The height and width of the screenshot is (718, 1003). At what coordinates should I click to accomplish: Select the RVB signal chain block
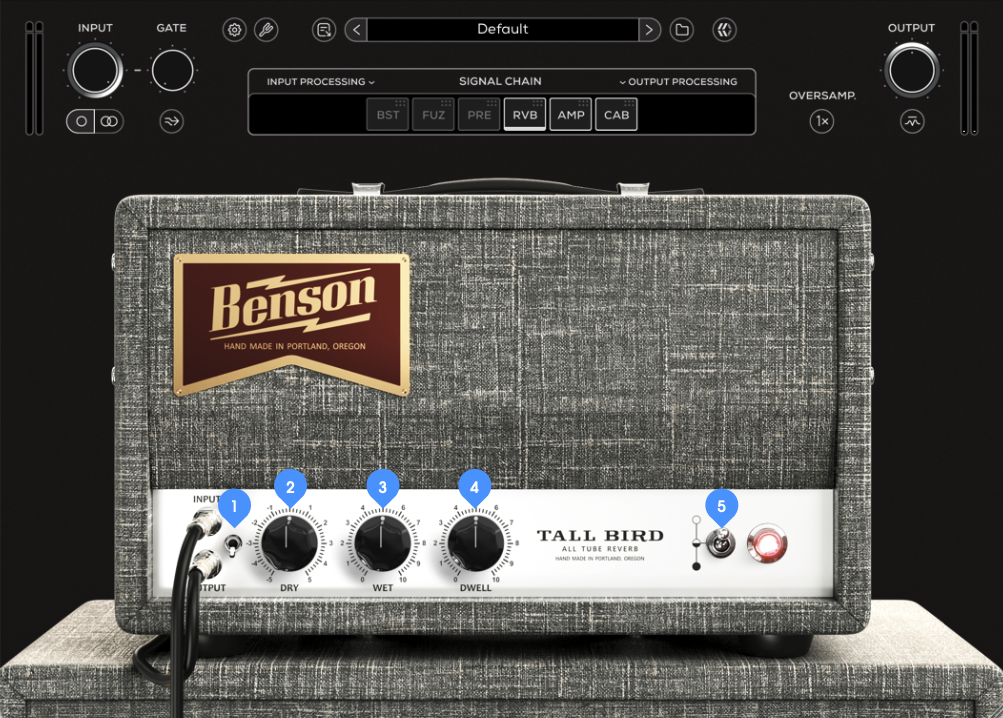click(525, 115)
